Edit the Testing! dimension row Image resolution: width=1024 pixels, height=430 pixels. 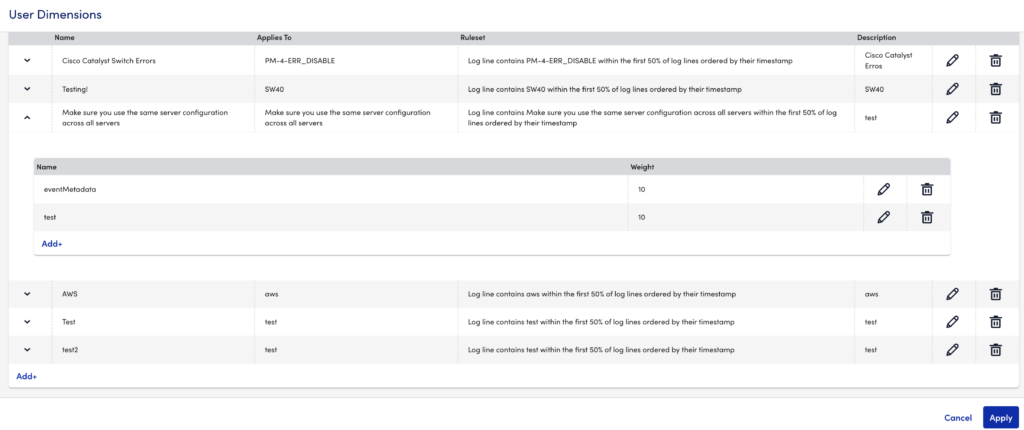[952, 89]
